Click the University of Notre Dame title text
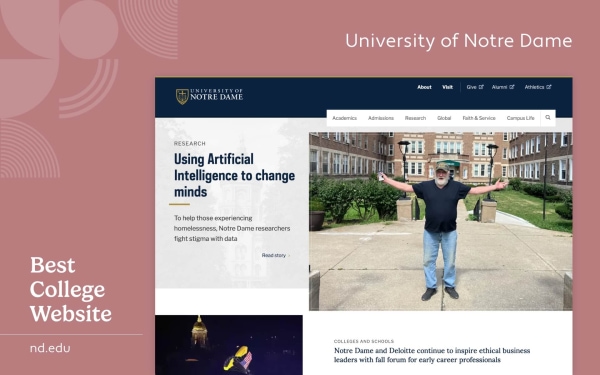The height and width of the screenshot is (375, 600). click(458, 41)
